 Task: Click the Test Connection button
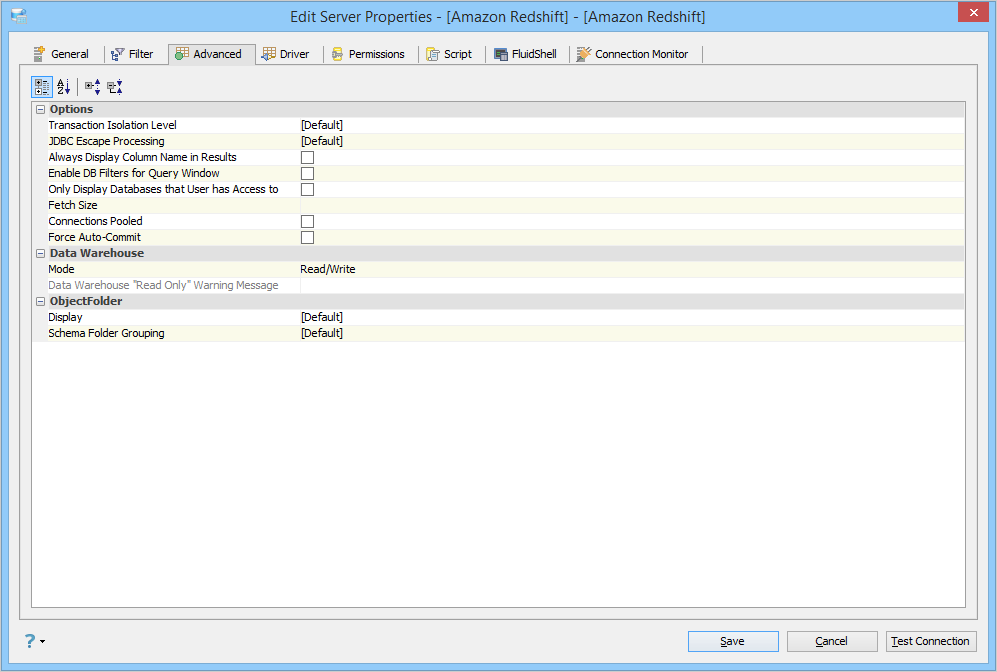tap(931, 641)
